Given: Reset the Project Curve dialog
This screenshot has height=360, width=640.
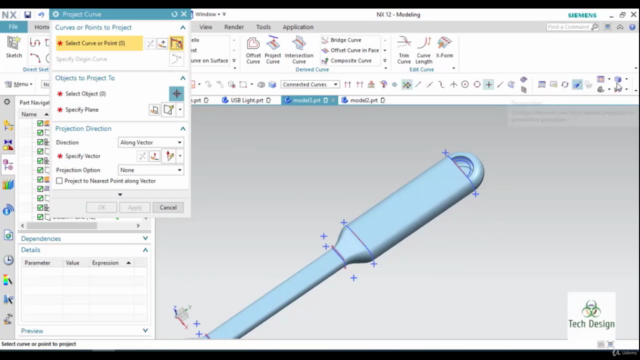Looking at the screenshot, I should point(174,14).
